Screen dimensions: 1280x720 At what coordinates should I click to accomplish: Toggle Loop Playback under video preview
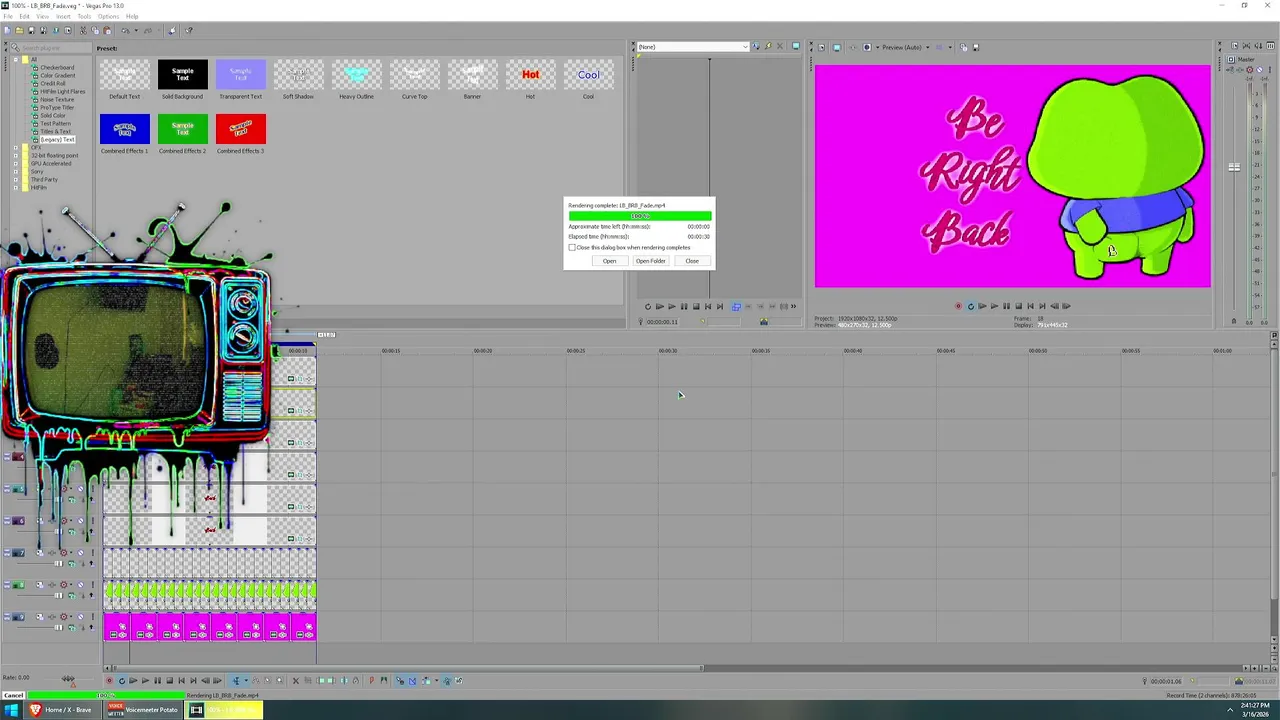tap(970, 306)
